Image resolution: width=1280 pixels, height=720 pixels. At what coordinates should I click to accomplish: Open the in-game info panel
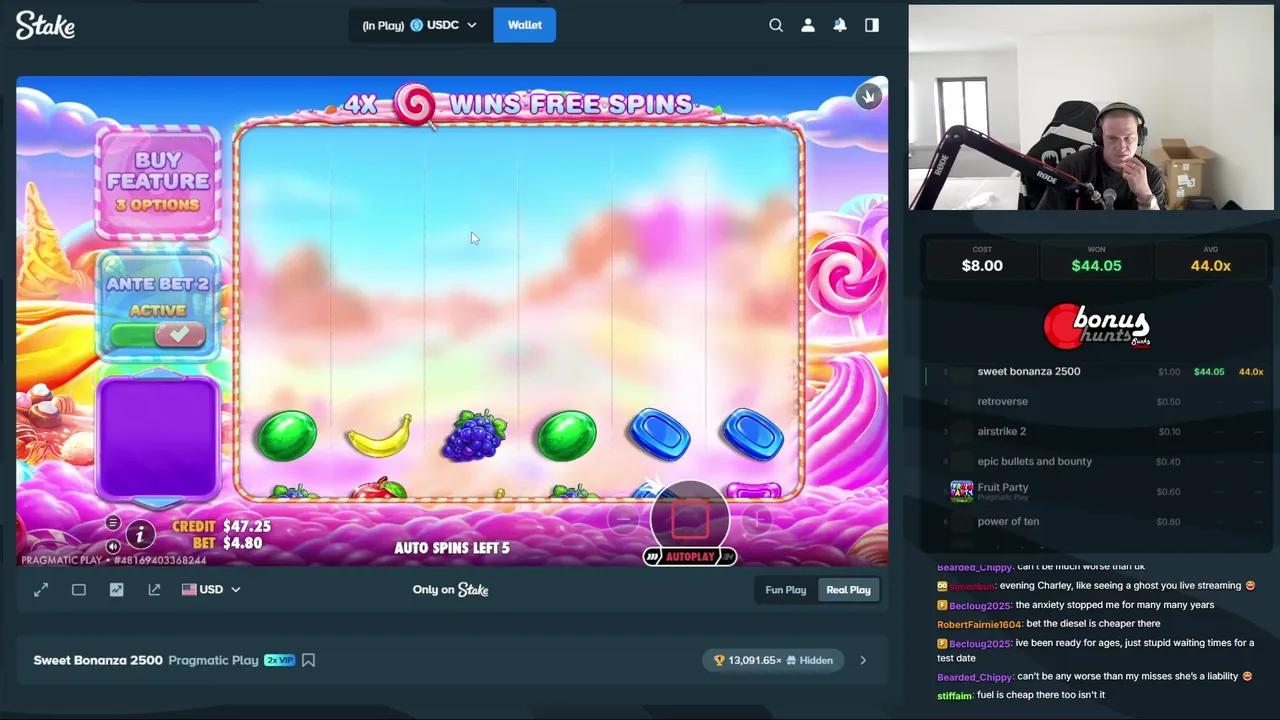pos(140,536)
